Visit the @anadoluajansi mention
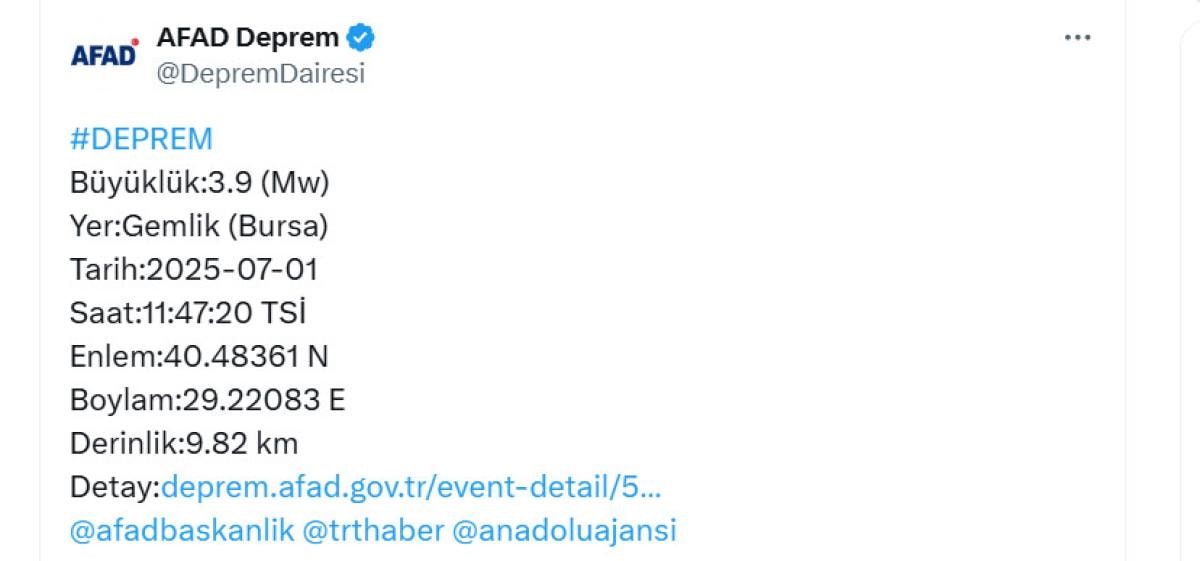The width and height of the screenshot is (1200, 561). (x=564, y=530)
